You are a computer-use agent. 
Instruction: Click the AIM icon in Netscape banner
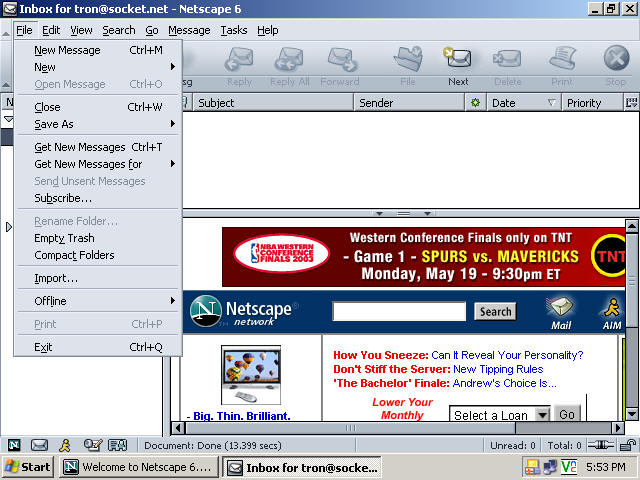coord(612,313)
